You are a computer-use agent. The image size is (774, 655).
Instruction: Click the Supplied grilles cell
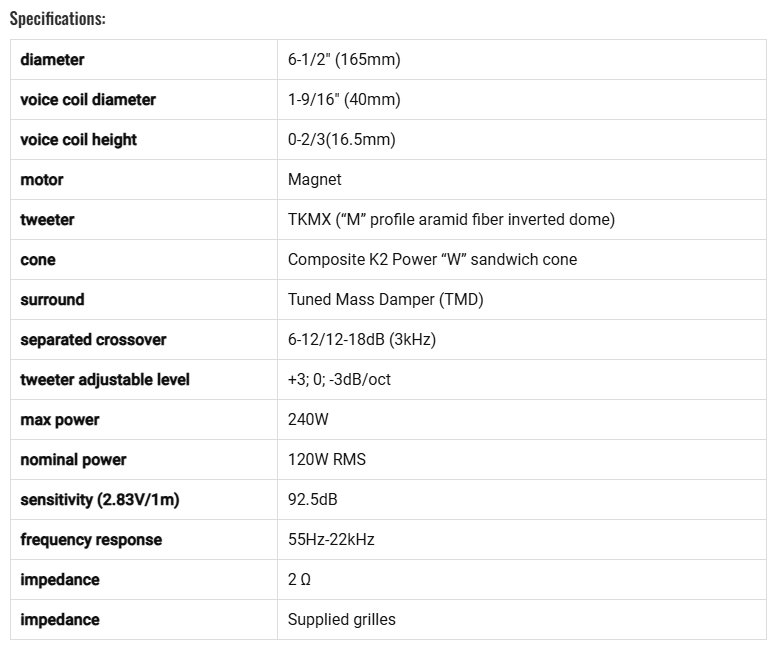point(341,620)
